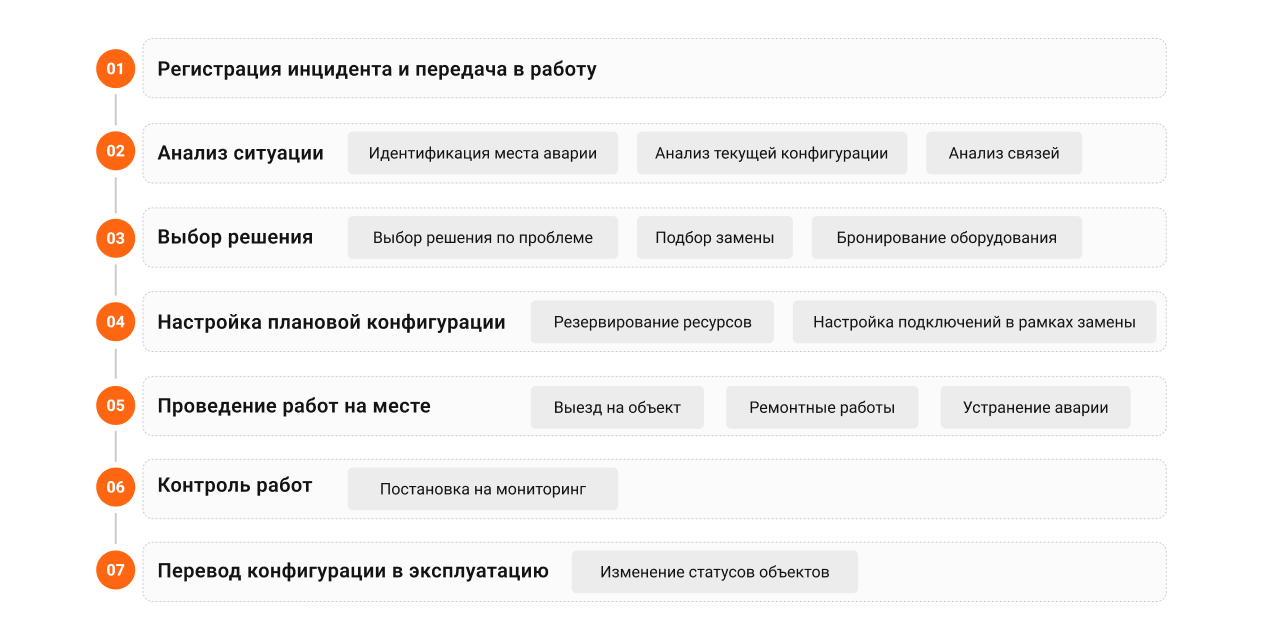Select the step 06 circle marker
The image size is (1263, 640).
tap(116, 487)
